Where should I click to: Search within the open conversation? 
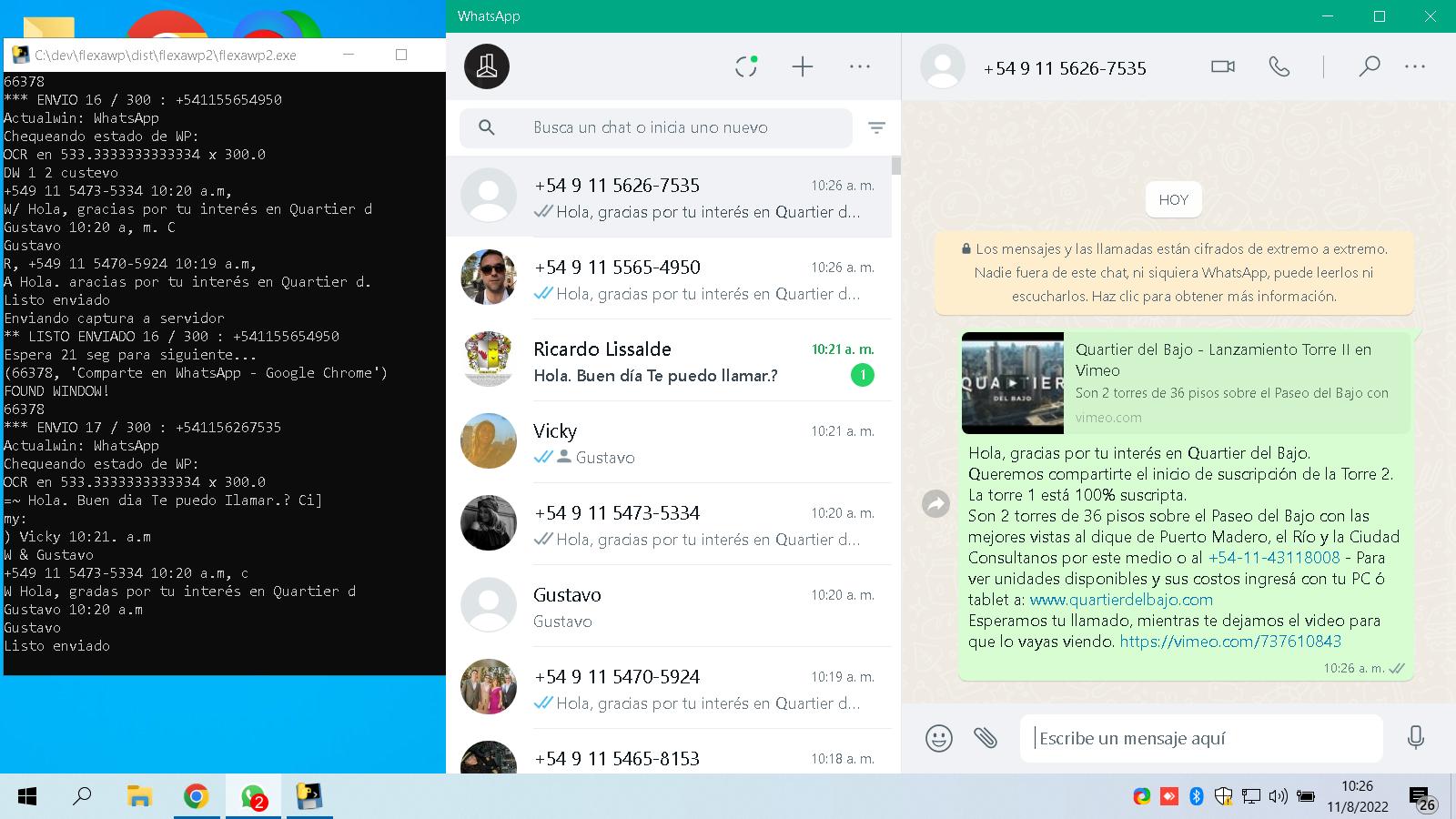coord(1369,66)
